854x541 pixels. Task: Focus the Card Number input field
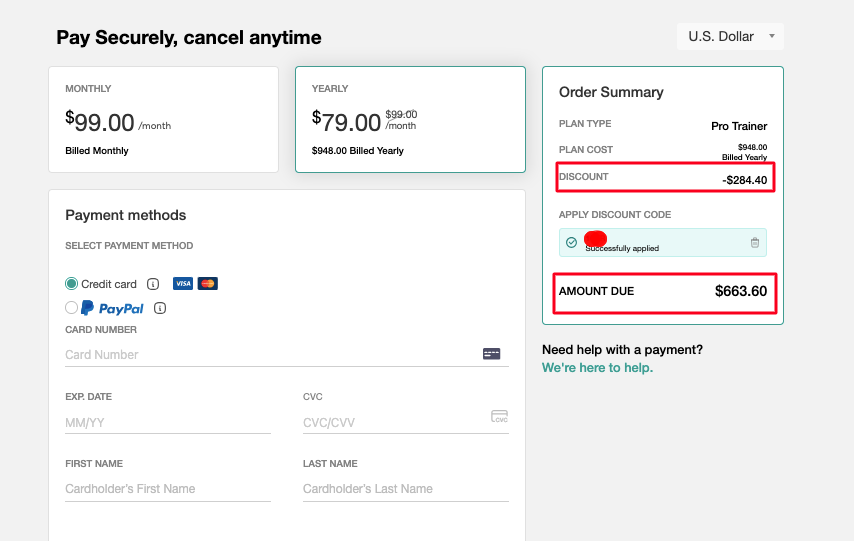tap(270, 355)
